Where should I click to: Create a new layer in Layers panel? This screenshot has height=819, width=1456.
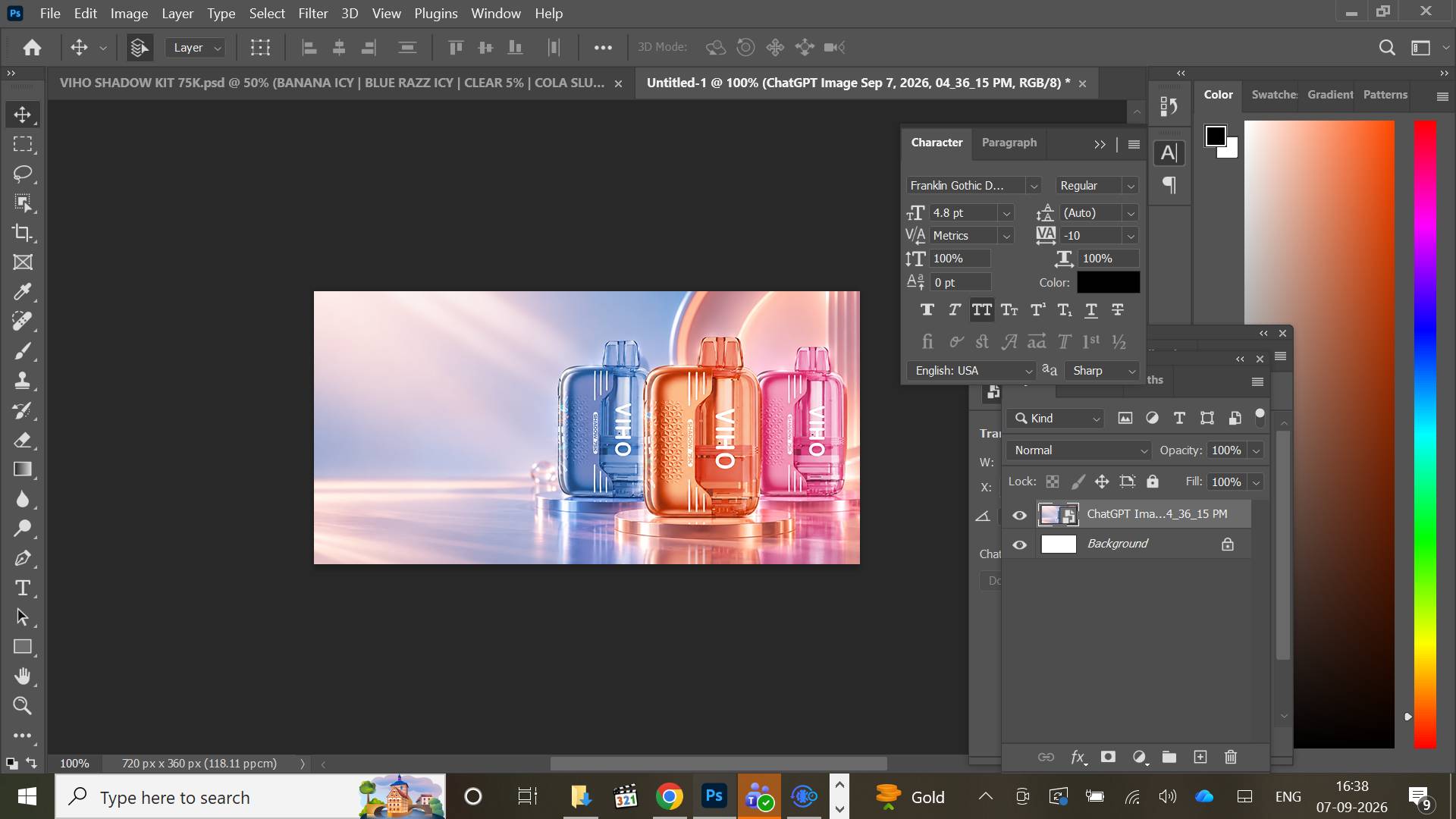click(x=1200, y=757)
